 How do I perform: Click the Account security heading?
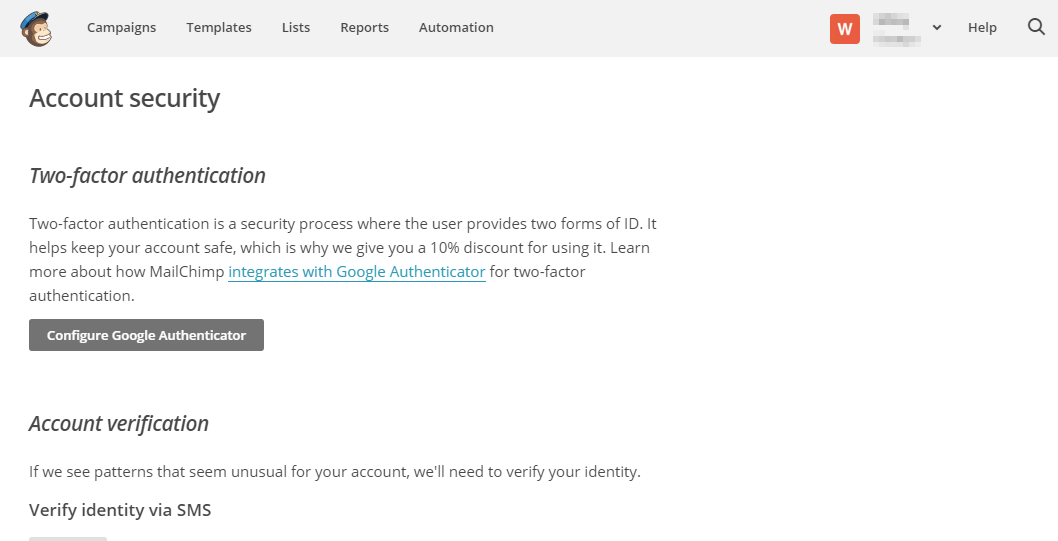click(x=125, y=98)
